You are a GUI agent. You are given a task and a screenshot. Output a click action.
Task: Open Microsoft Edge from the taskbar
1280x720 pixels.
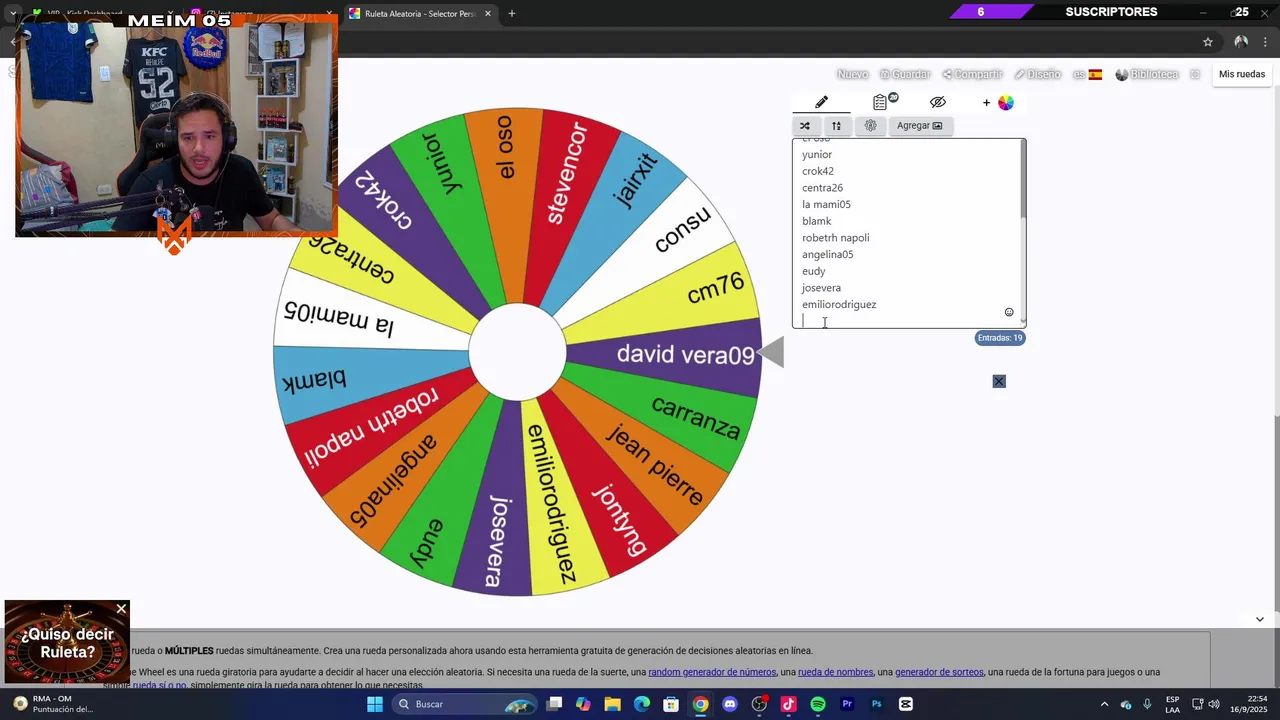coord(642,704)
